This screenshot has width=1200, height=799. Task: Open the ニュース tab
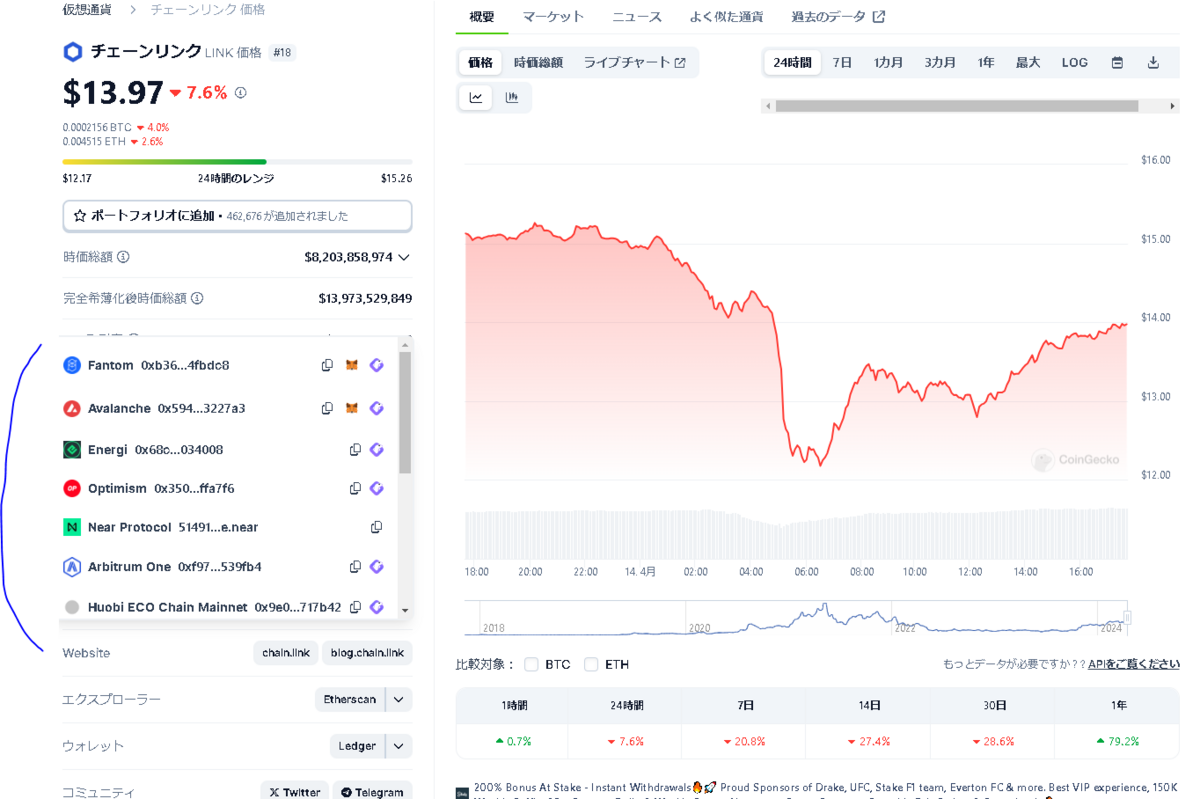[x=637, y=17]
